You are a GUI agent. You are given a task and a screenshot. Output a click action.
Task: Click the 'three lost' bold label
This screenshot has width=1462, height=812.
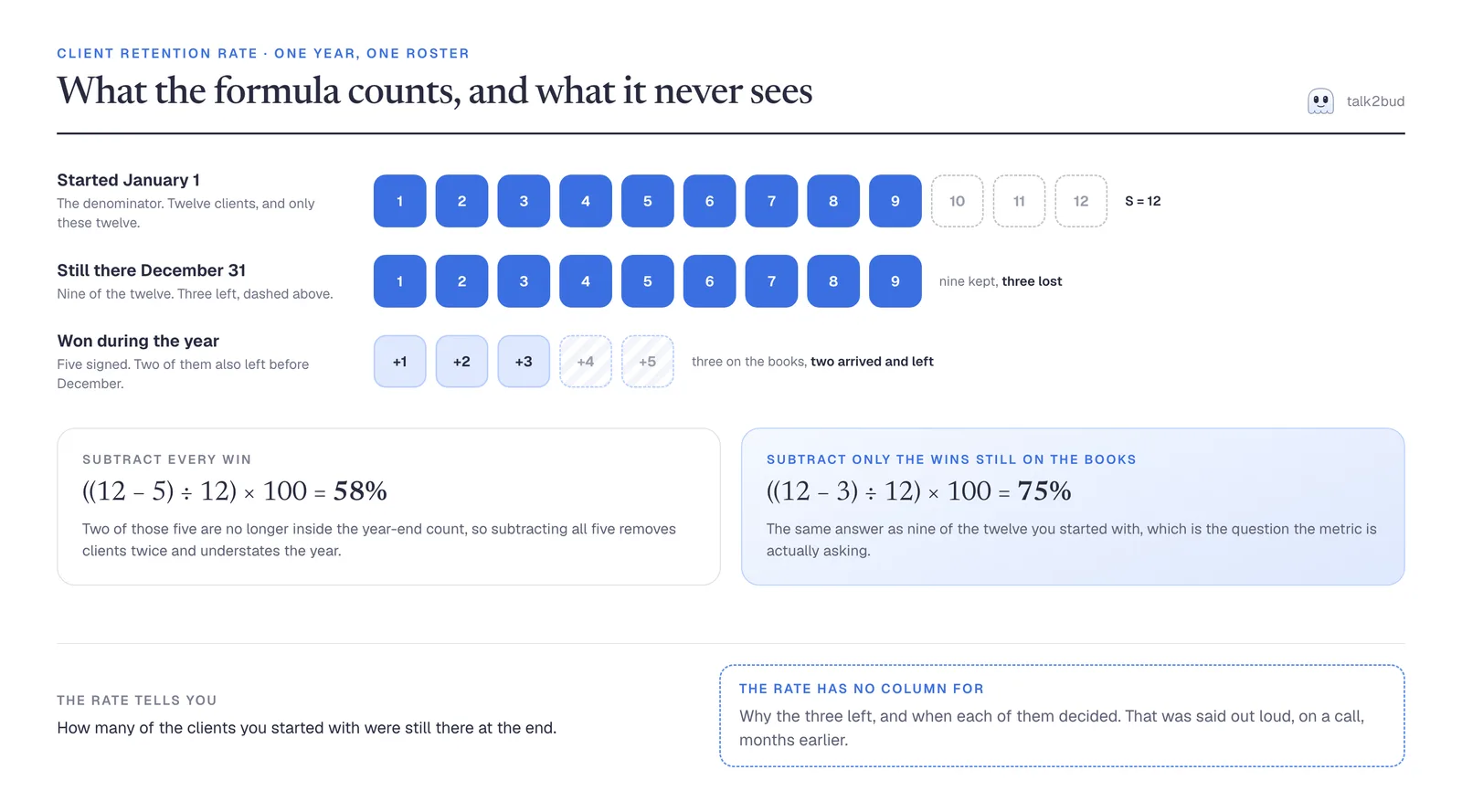[x=1032, y=281]
